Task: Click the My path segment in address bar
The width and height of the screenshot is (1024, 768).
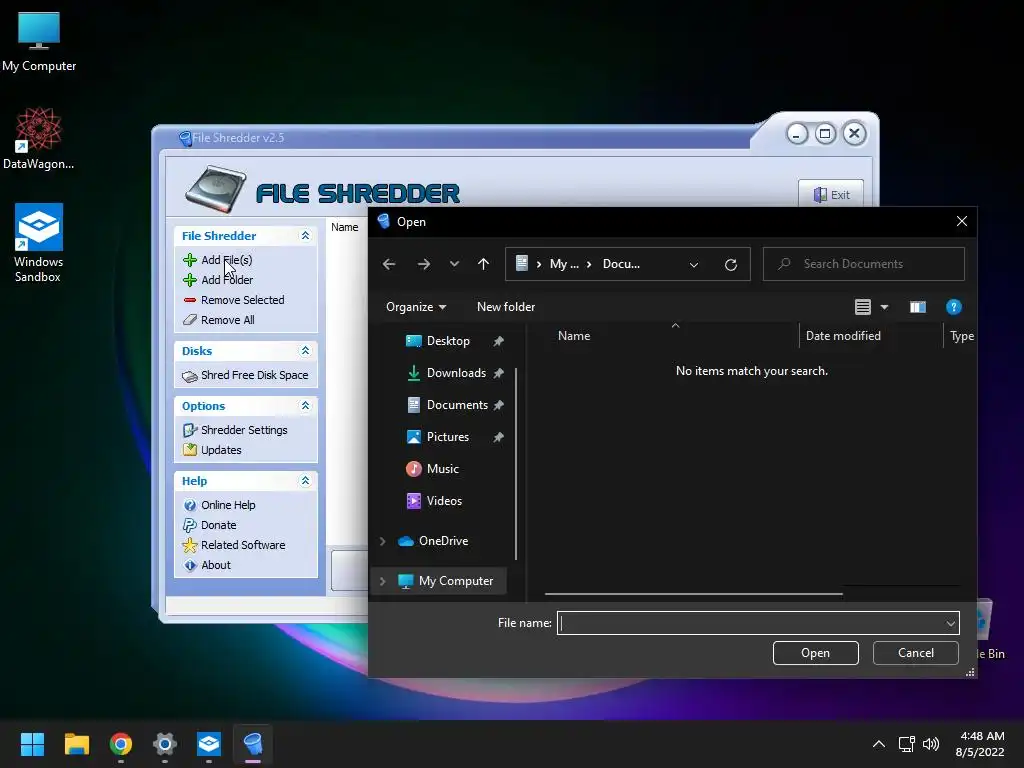Action: coord(564,264)
